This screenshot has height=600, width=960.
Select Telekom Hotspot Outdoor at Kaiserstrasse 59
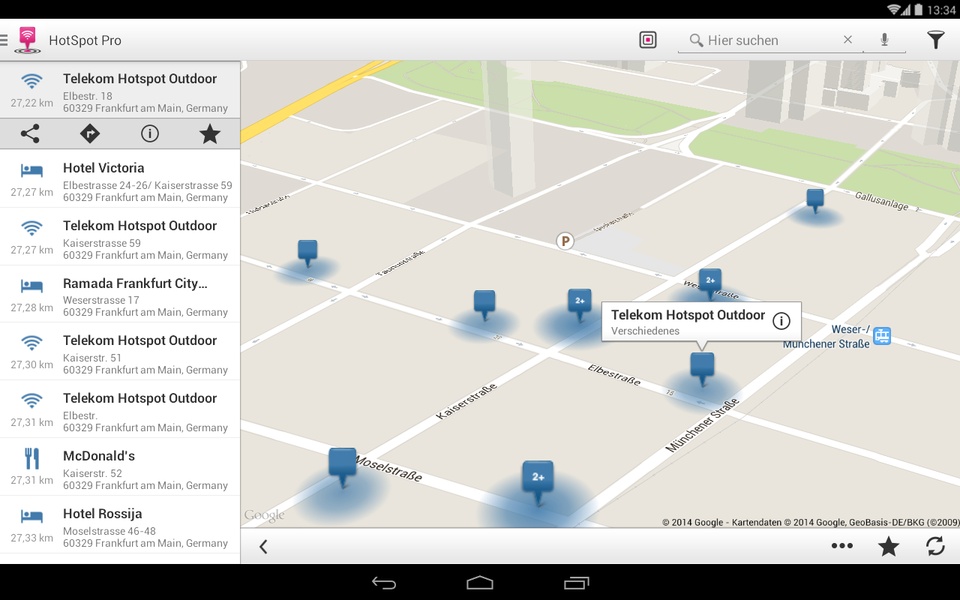point(120,237)
